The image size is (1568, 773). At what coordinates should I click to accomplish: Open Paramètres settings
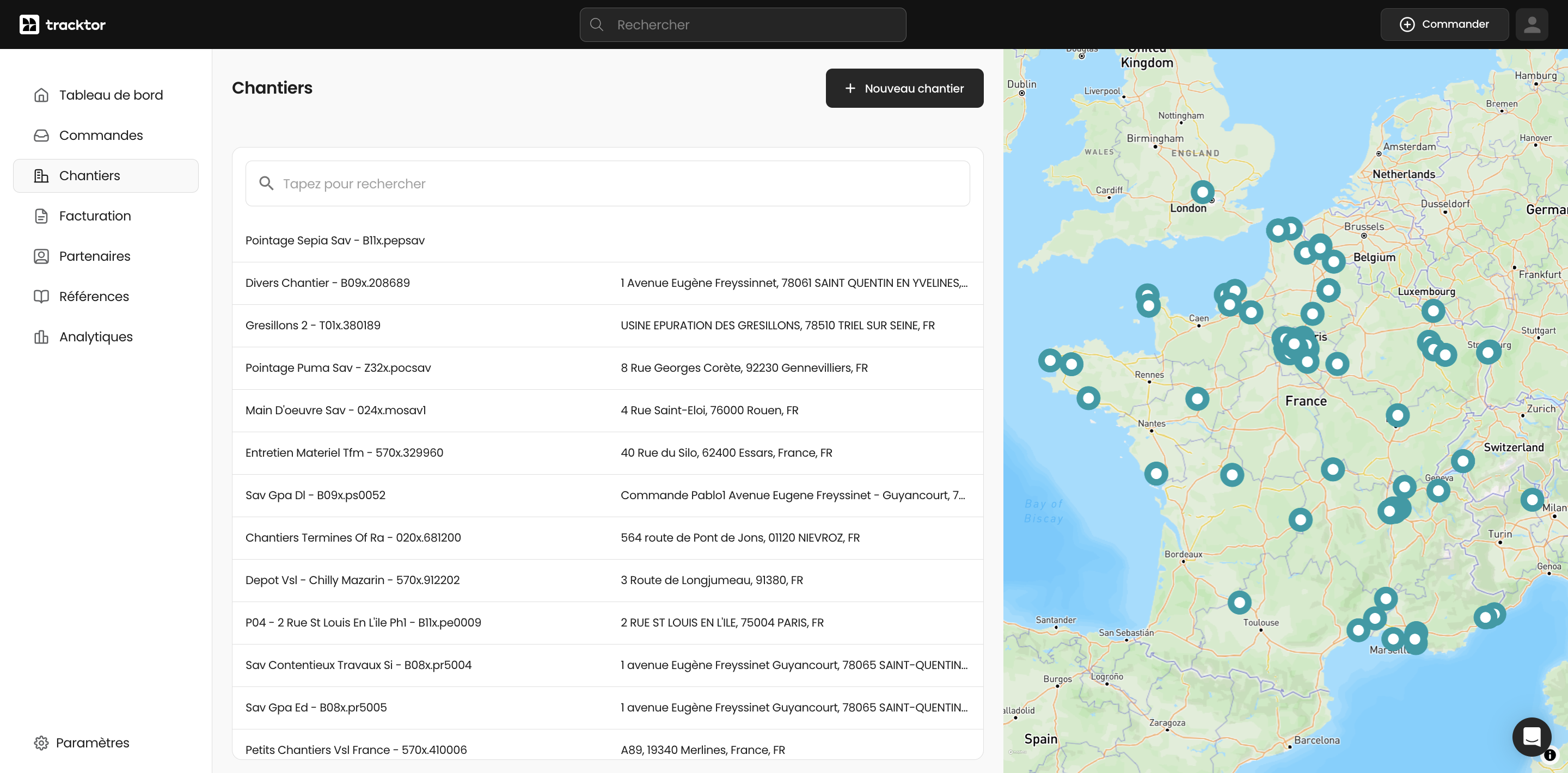[82, 743]
